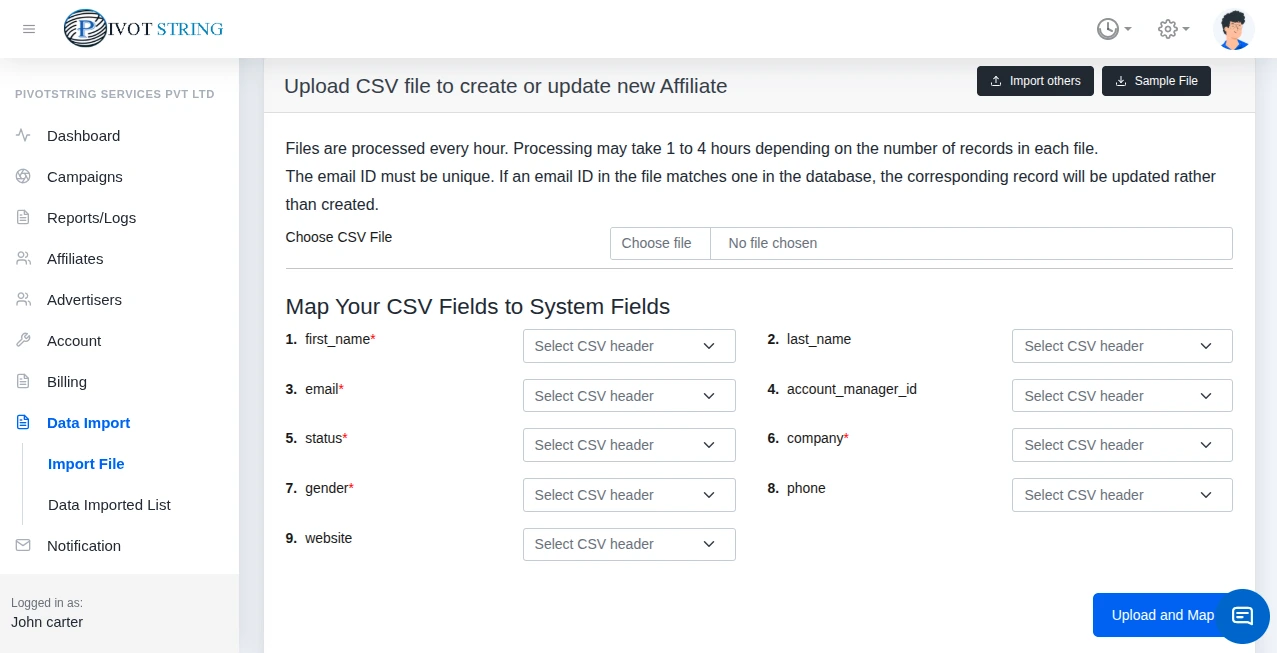
Task: Click the Account wrench icon
Action: [x=23, y=341]
